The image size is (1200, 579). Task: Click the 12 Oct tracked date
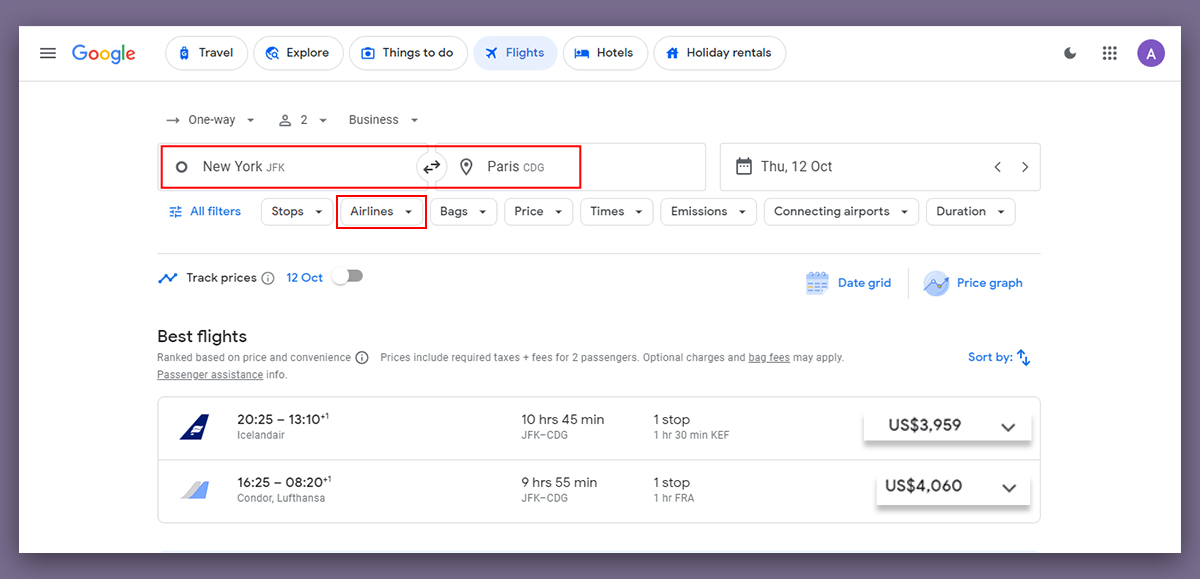pos(304,278)
